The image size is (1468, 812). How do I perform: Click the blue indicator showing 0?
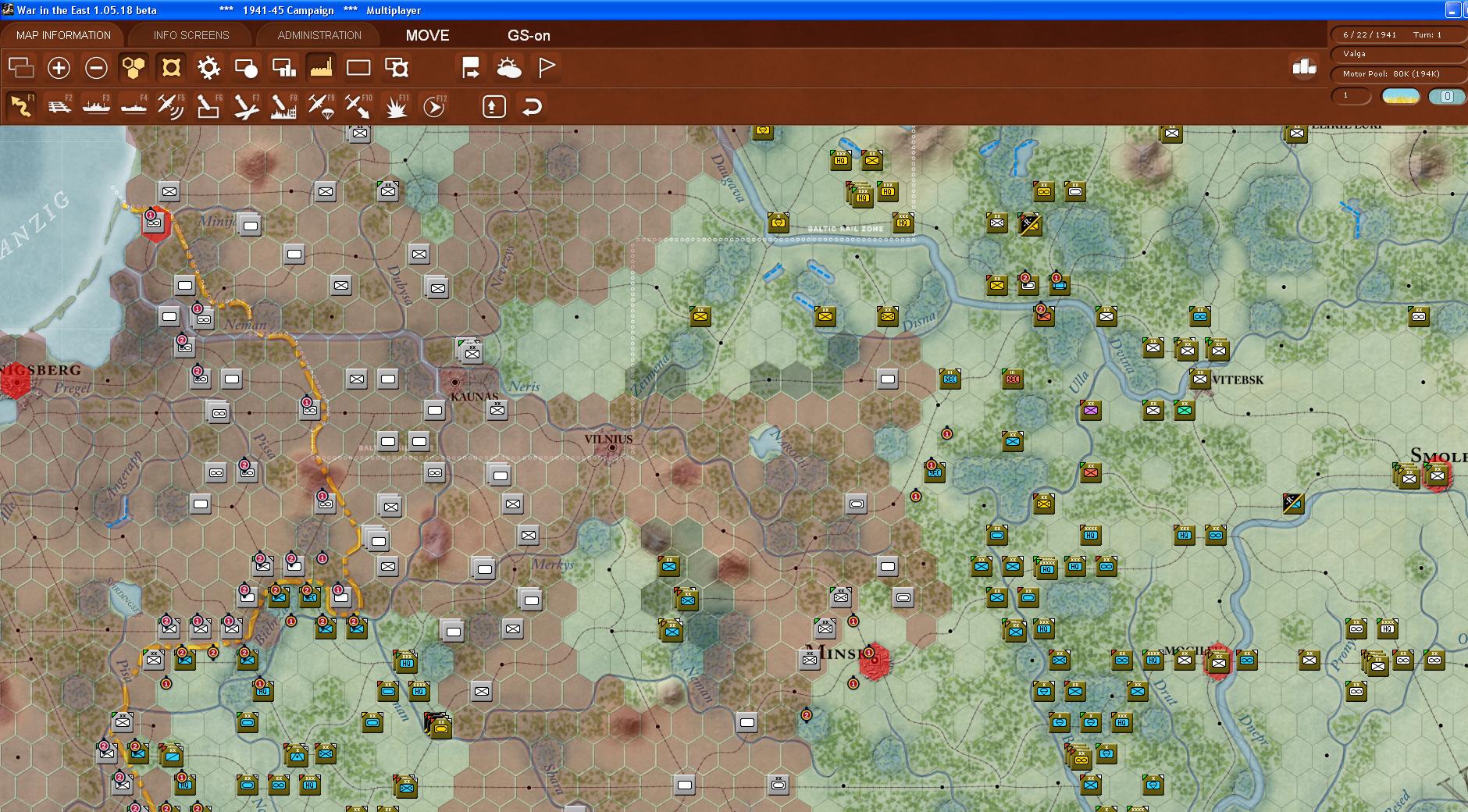1446,96
